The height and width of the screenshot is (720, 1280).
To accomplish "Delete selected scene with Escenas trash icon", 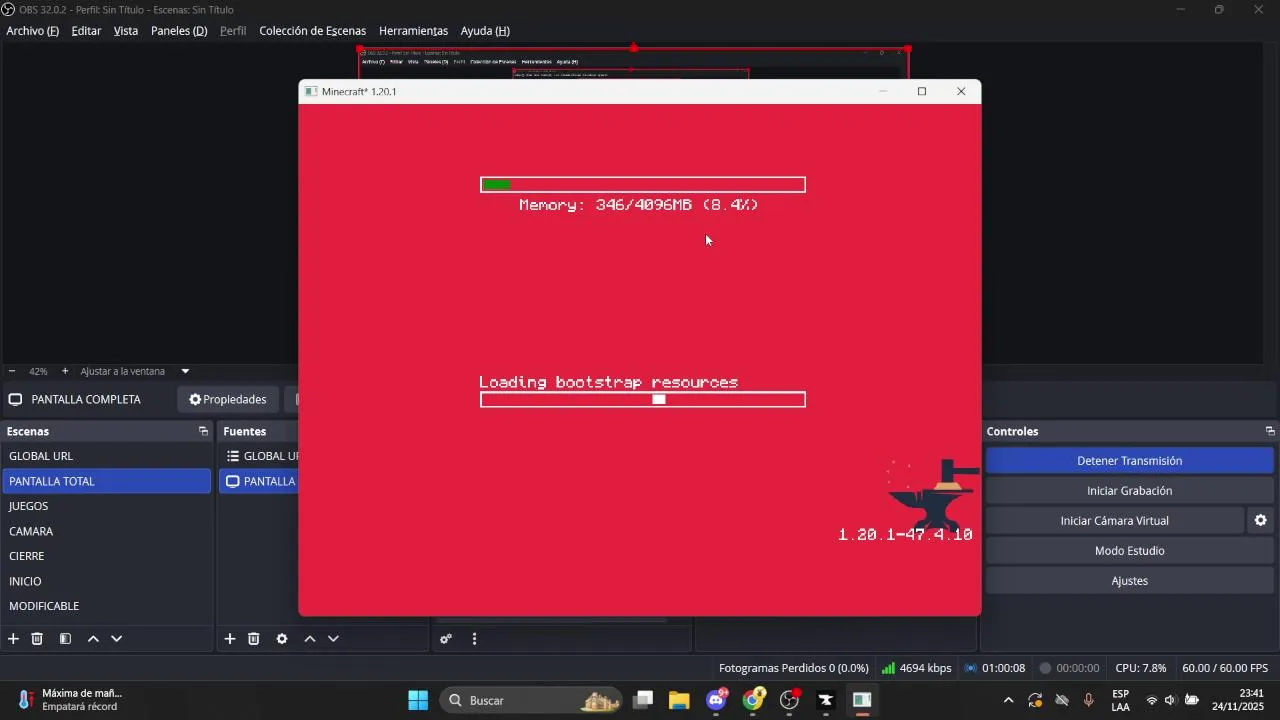I will tap(37, 639).
